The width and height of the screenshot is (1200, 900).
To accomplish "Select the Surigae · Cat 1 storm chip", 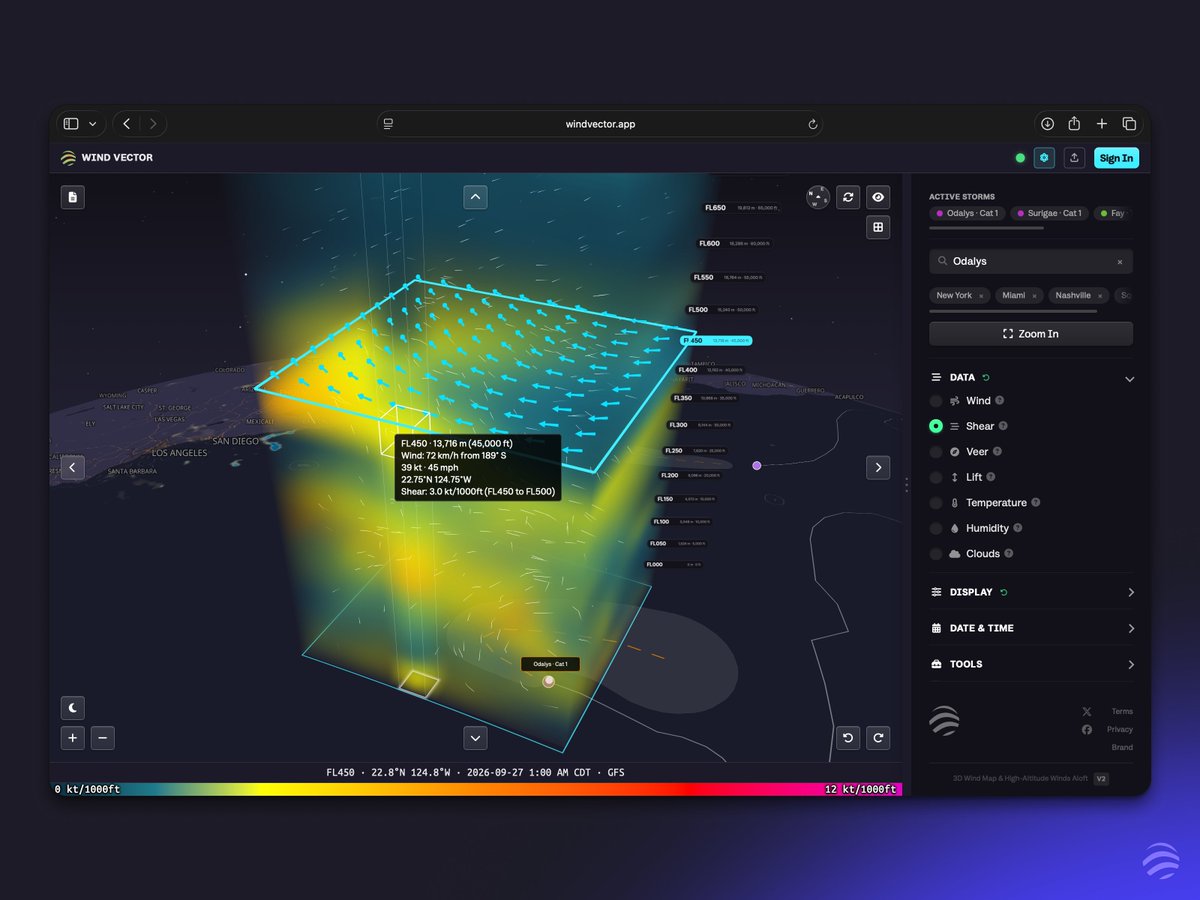I will [1047, 213].
